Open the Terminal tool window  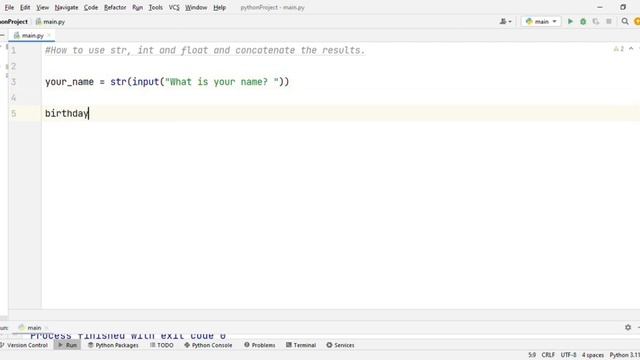(x=301, y=345)
